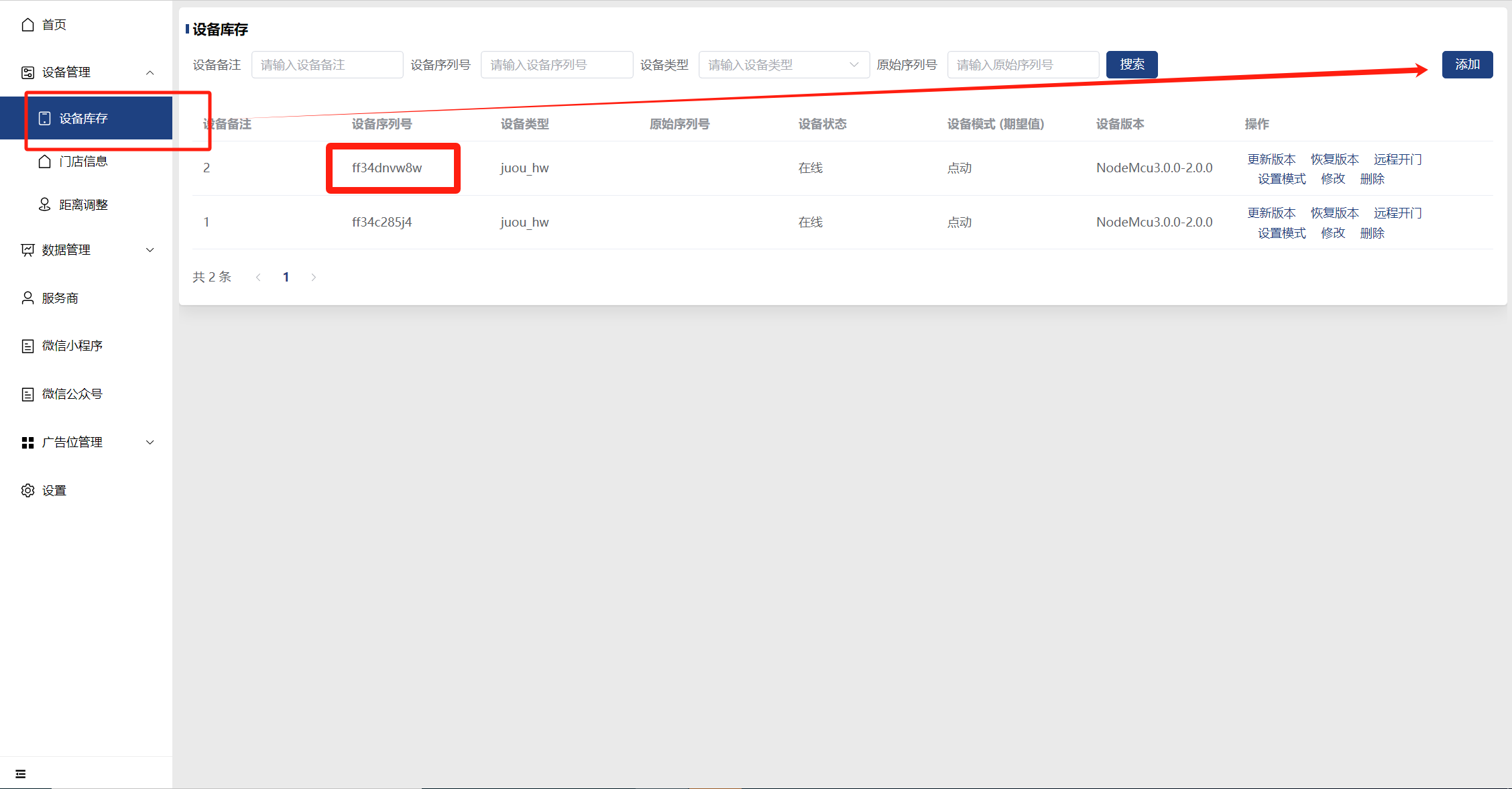Viewport: 1512px width, 789px height.
Task: Click 远程开门 for device ff34dnvw8w
Action: 1398,159
